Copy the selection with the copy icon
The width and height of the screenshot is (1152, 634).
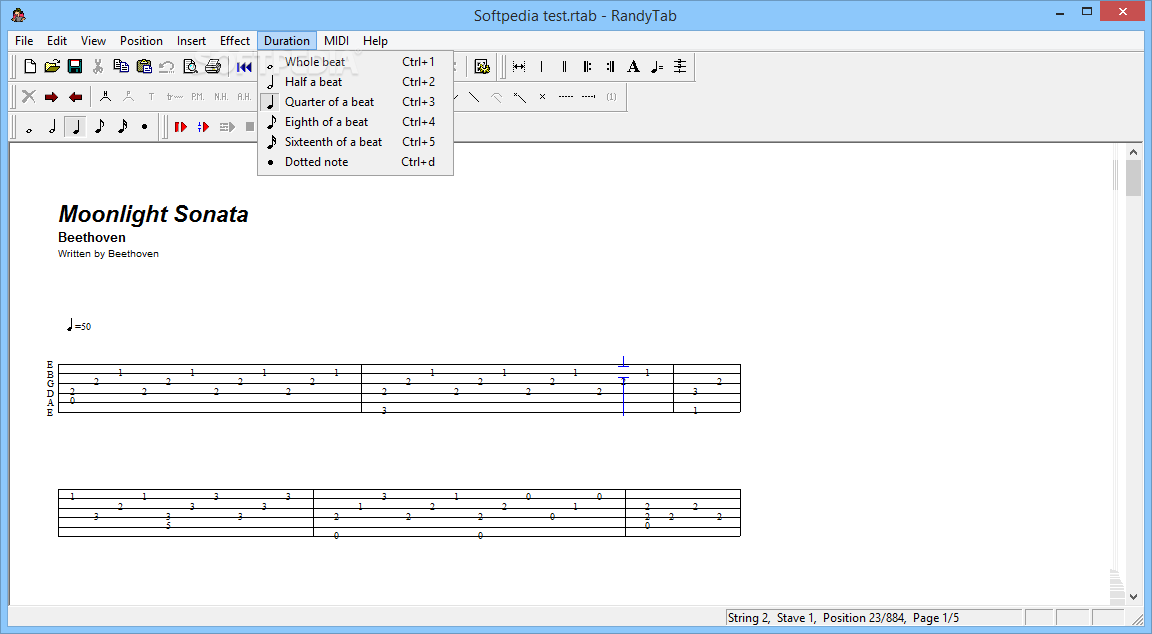[121, 67]
